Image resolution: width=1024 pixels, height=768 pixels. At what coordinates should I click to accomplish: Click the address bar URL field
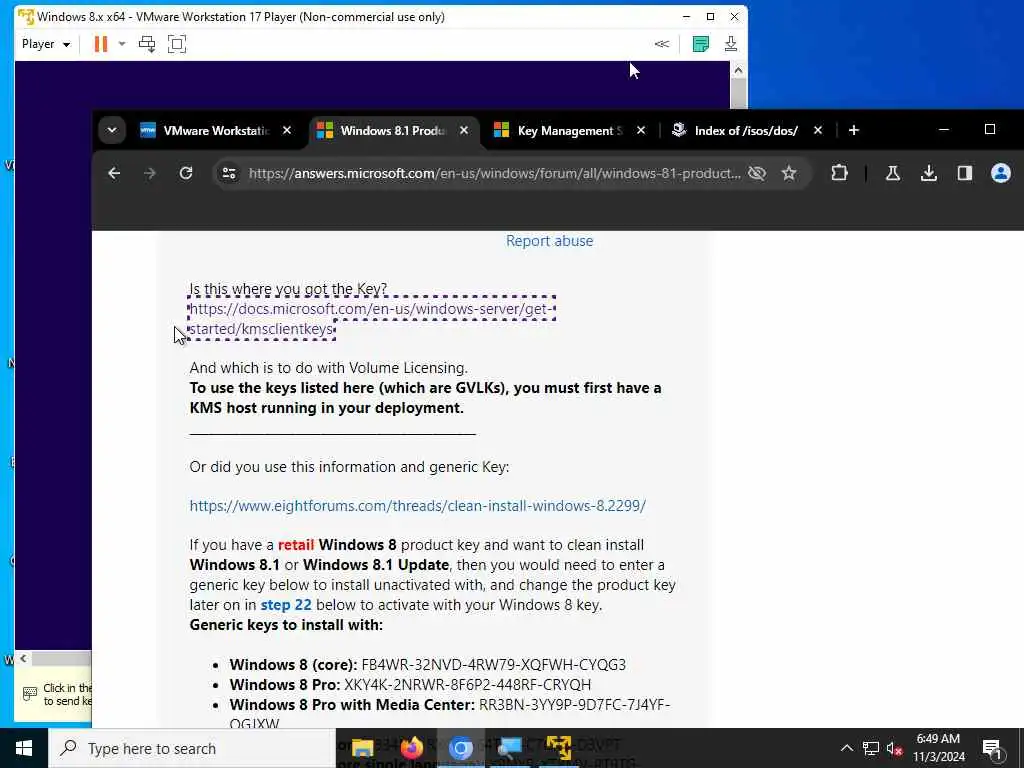point(494,173)
